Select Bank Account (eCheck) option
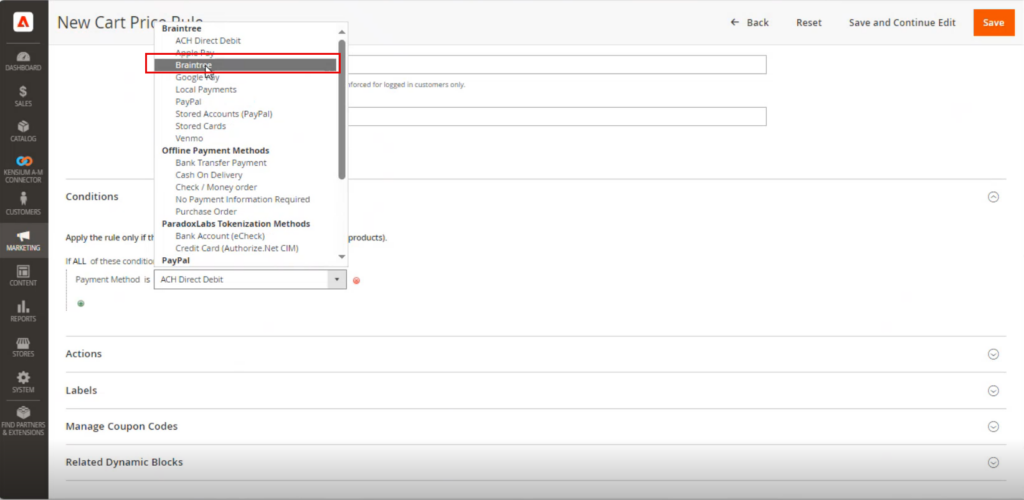The height and width of the screenshot is (500, 1024). pos(219,236)
